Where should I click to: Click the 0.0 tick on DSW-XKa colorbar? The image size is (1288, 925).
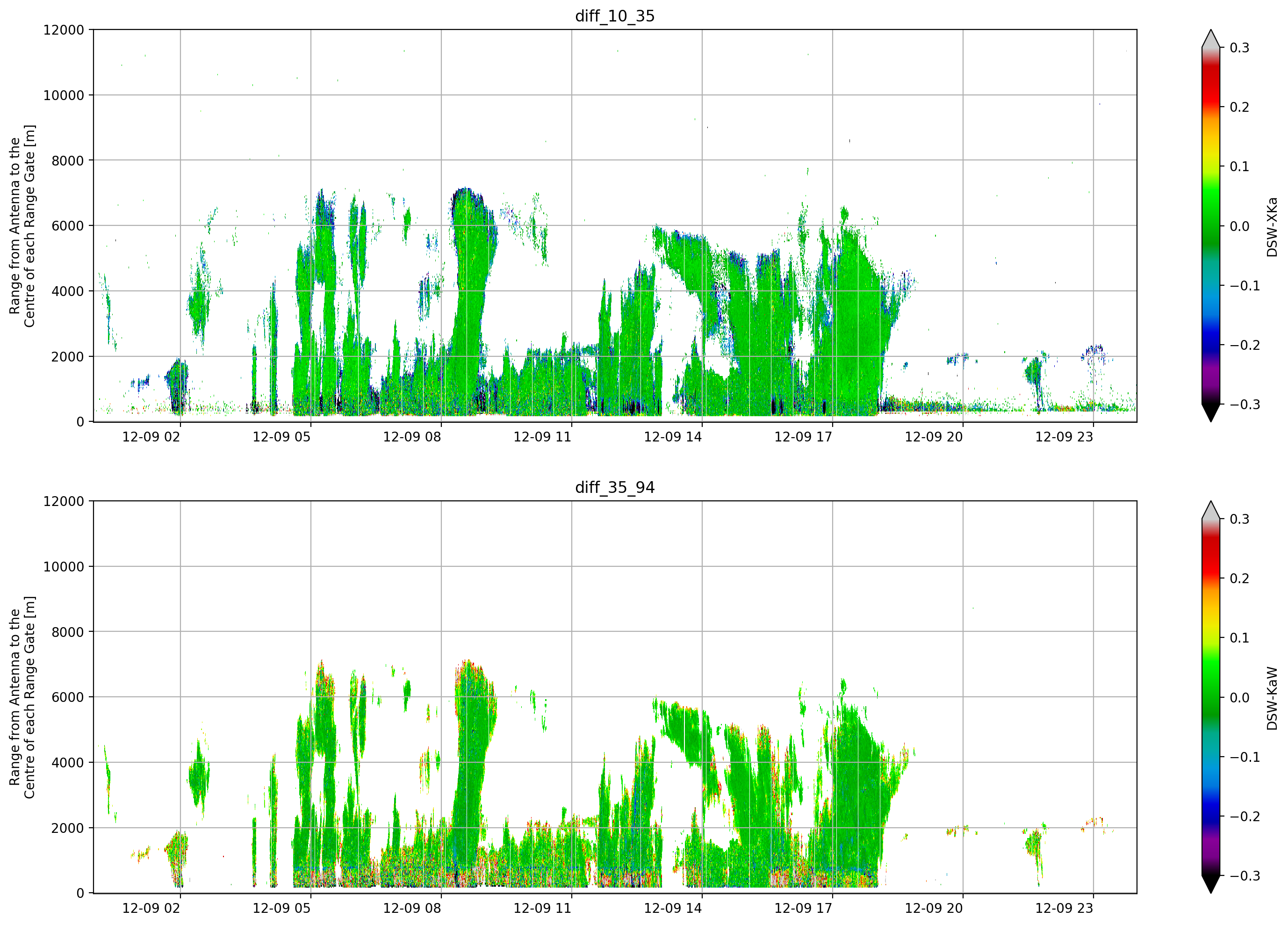pyautogui.click(x=1239, y=226)
